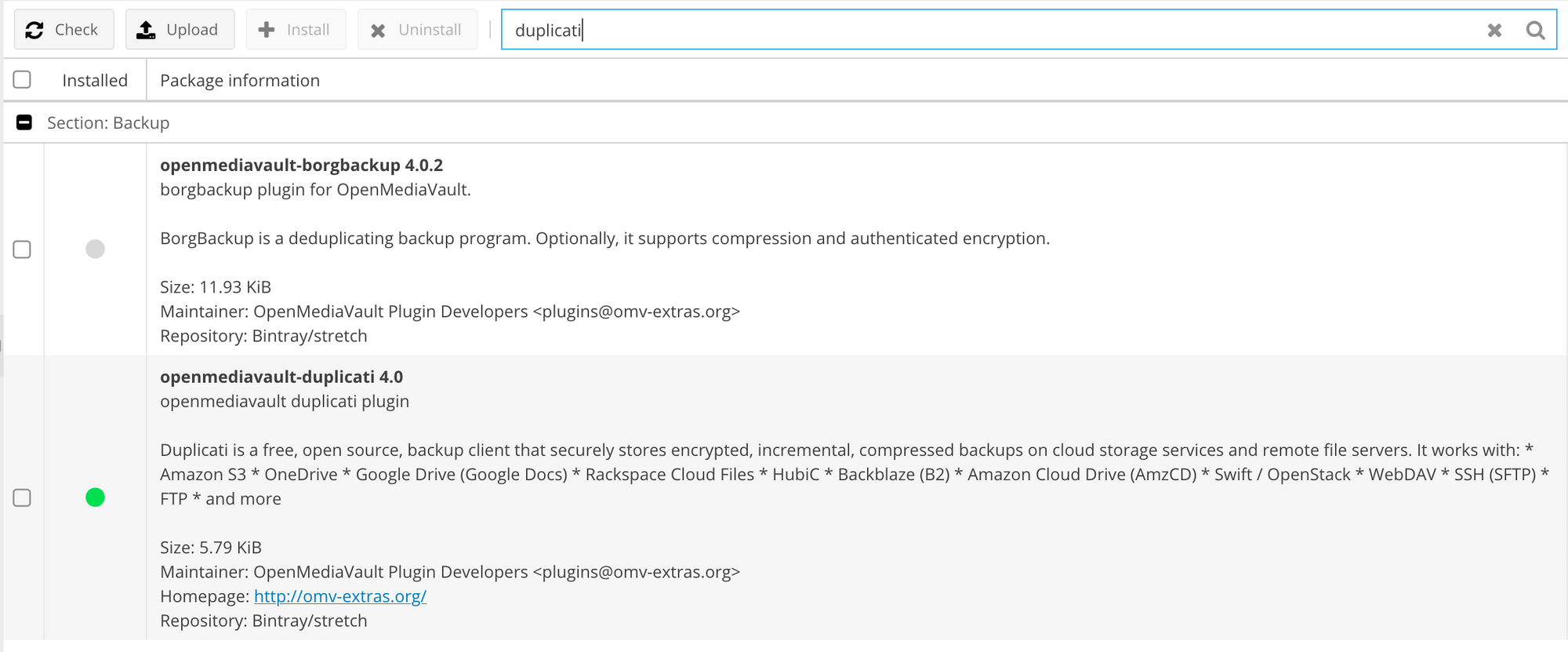Collapse the Section: Backup group
Viewport: 1568px width, 652px height.
pos(24,122)
